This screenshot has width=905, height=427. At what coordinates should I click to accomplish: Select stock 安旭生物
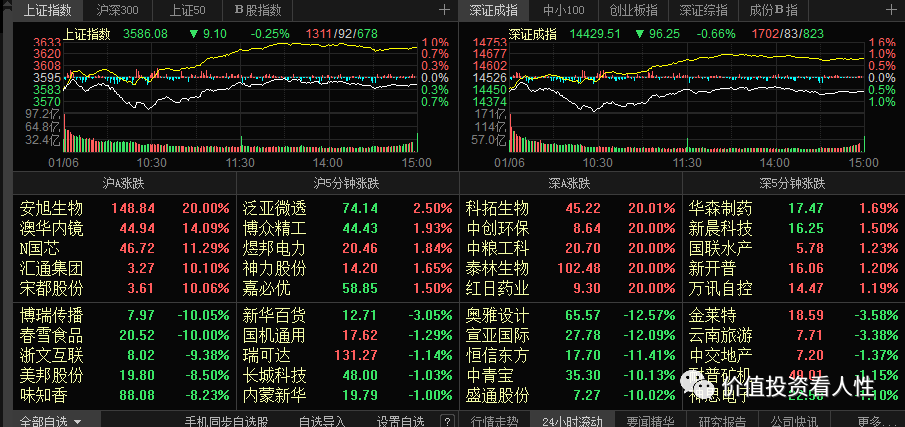51,208
